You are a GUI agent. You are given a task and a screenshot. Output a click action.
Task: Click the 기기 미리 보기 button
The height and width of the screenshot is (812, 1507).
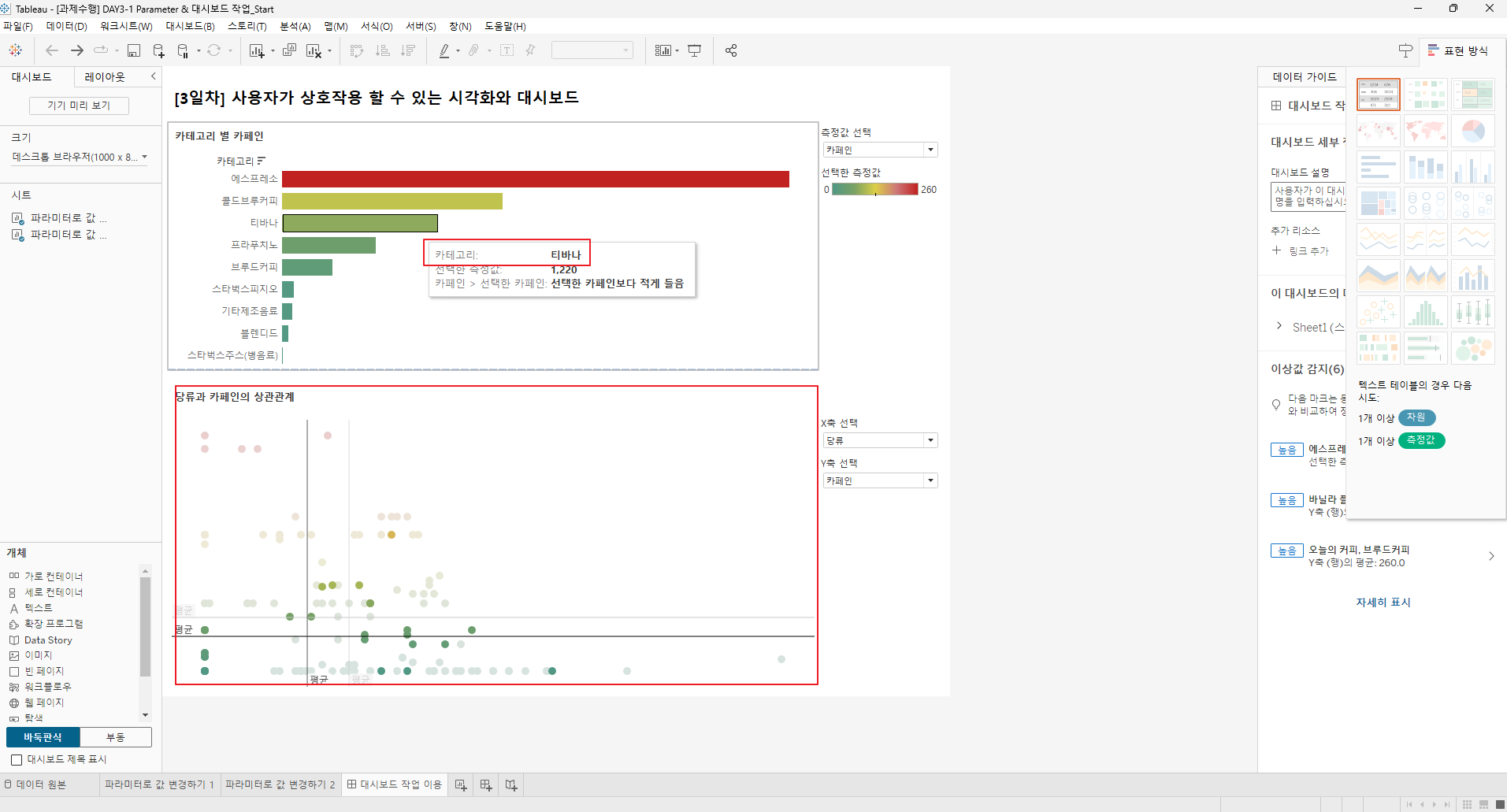pyautogui.click(x=79, y=105)
